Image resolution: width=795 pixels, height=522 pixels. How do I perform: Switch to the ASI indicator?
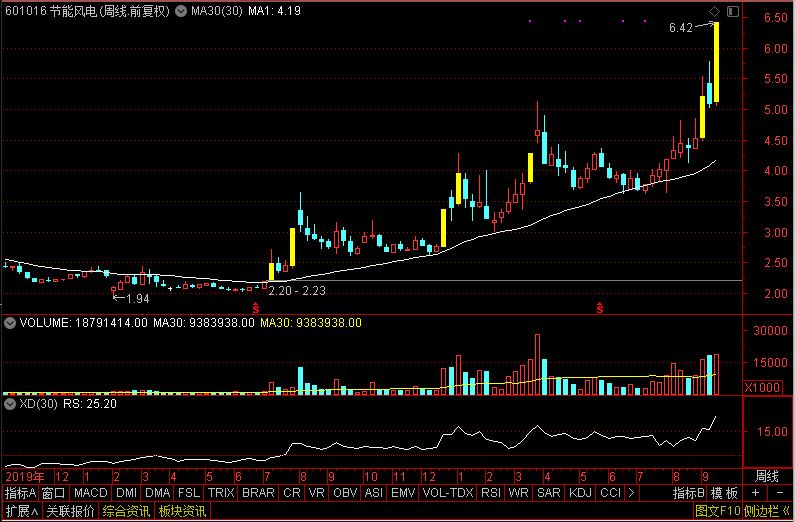pos(374,493)
